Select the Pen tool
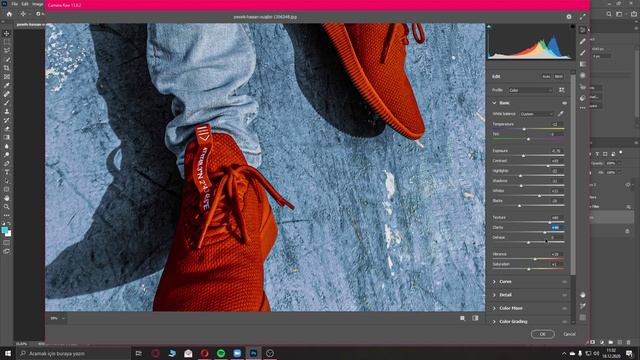The image size is (640, 360). point(7,163)
